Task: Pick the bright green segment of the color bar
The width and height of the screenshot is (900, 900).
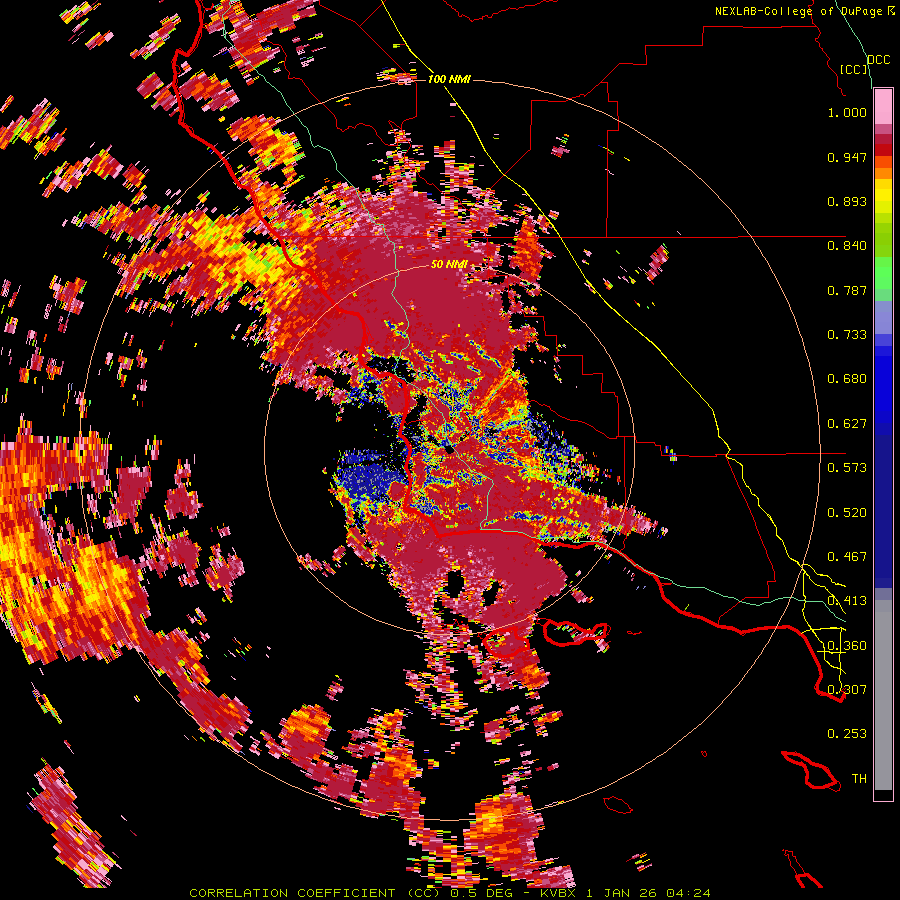Action: click(883, 273)
